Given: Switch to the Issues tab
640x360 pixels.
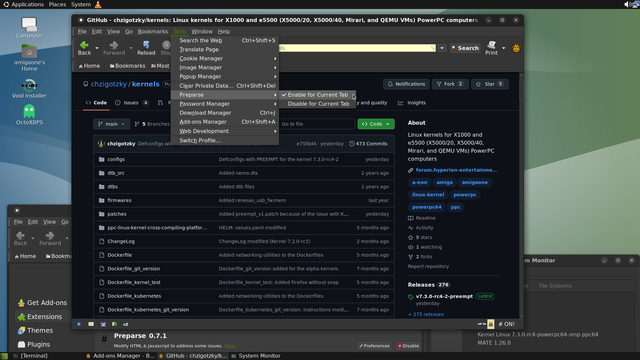Looking at the screenshot, I should click(x=132, y=103).
